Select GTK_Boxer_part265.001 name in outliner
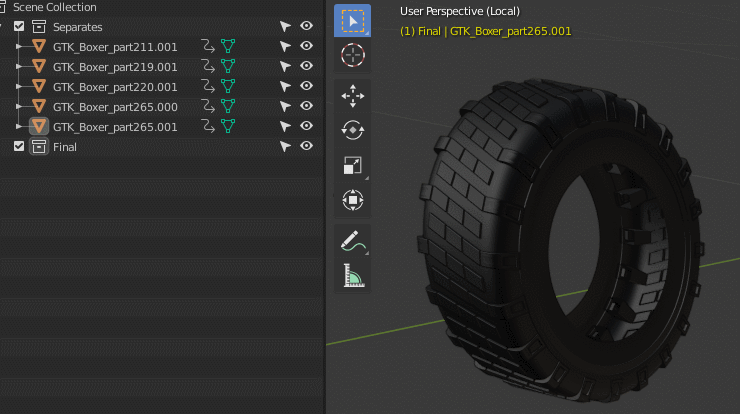 point(115,127)
